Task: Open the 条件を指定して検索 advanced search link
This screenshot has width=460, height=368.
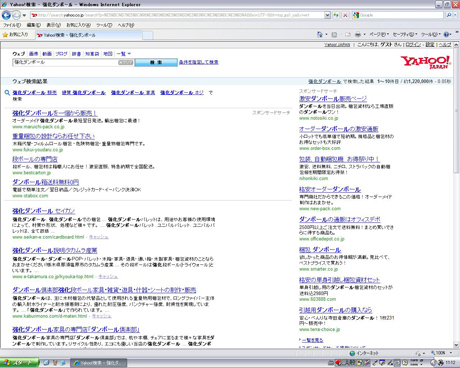Action: tap(199, 62)
